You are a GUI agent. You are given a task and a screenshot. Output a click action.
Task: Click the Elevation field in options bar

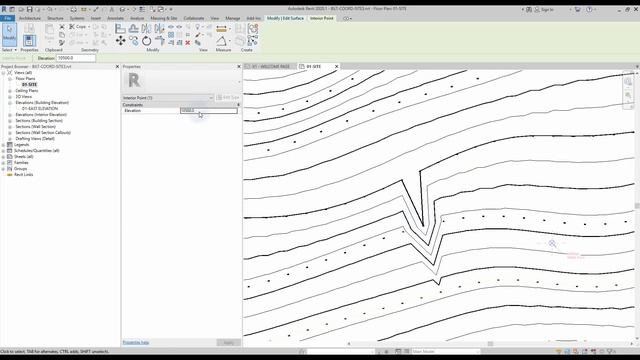click(76, 58)
